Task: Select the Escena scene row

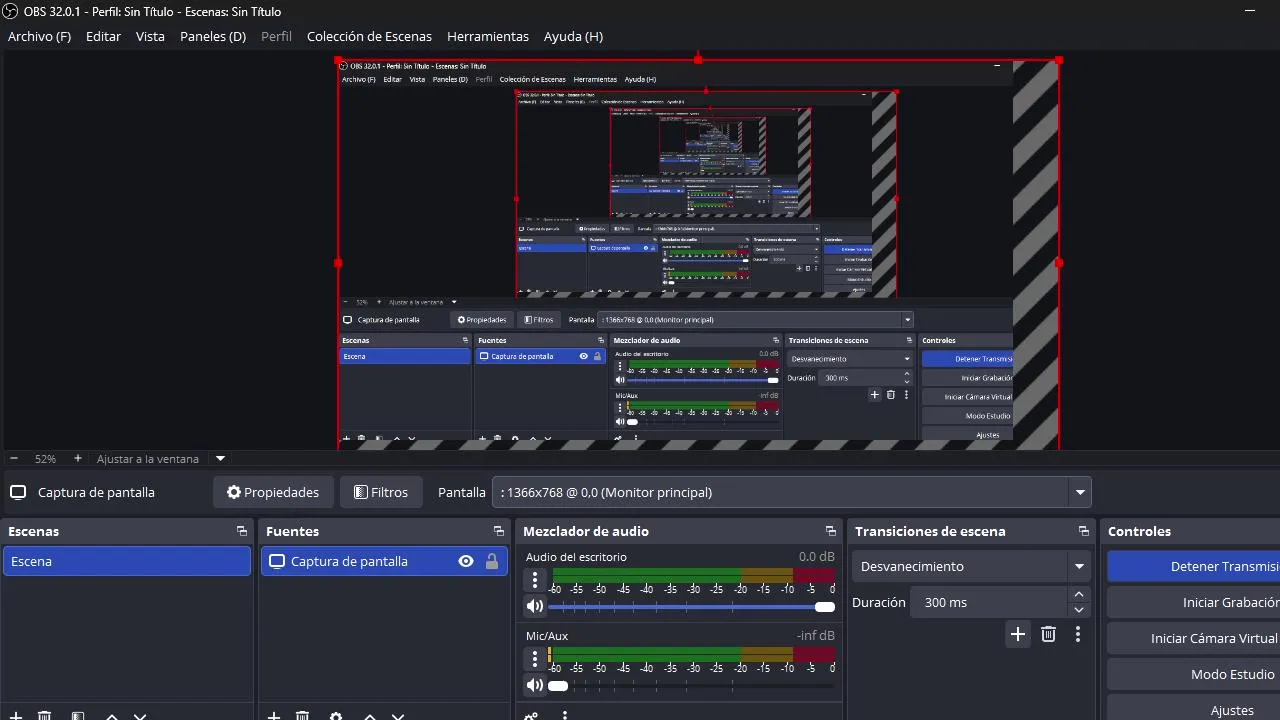Action: (x=127, y=561)
